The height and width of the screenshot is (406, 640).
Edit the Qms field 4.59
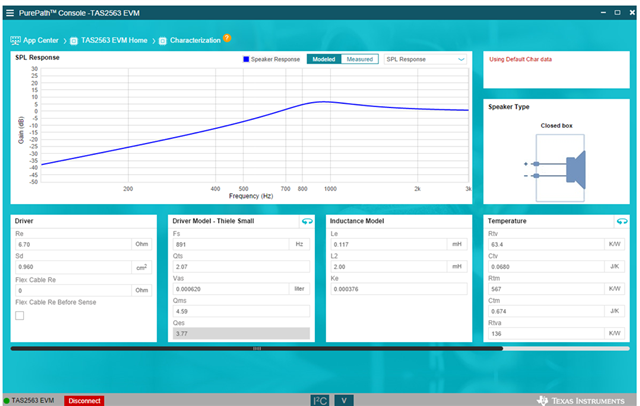[x=241, y=311]
